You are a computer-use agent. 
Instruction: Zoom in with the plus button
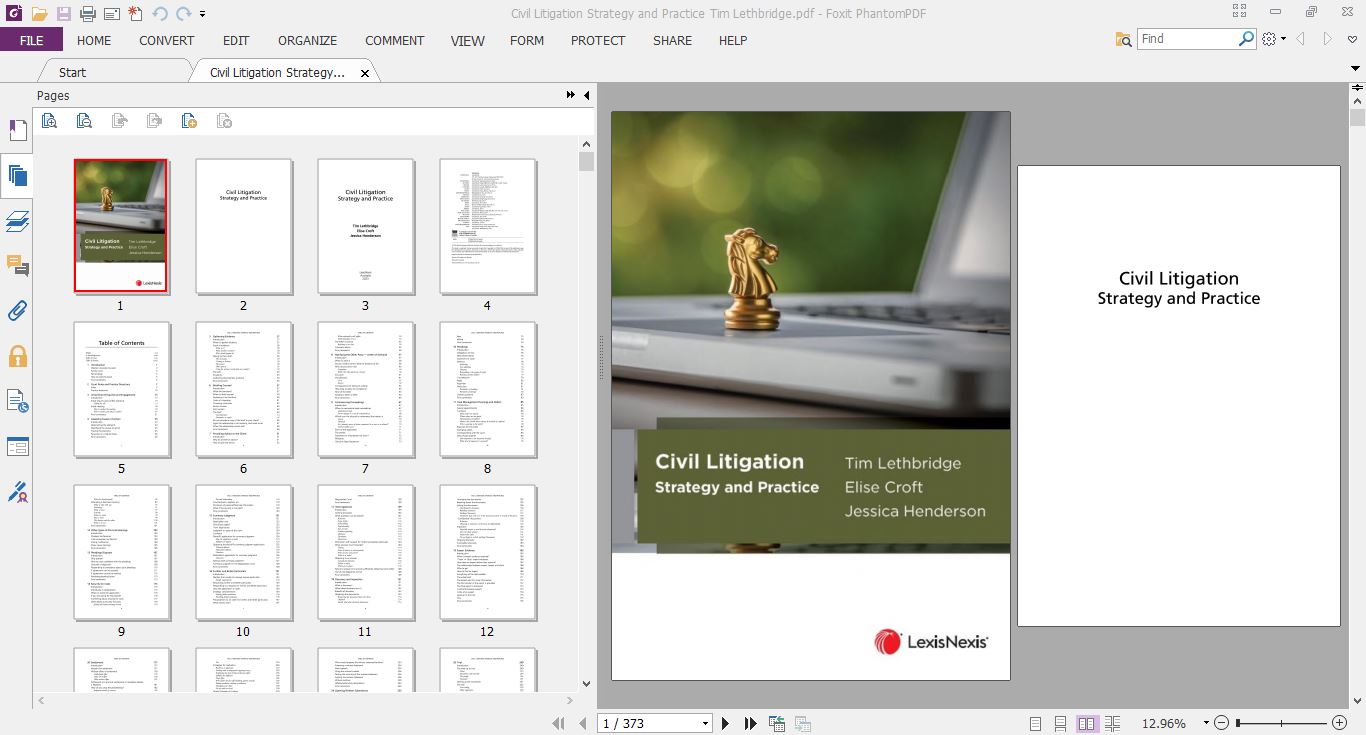point(1340,723)
